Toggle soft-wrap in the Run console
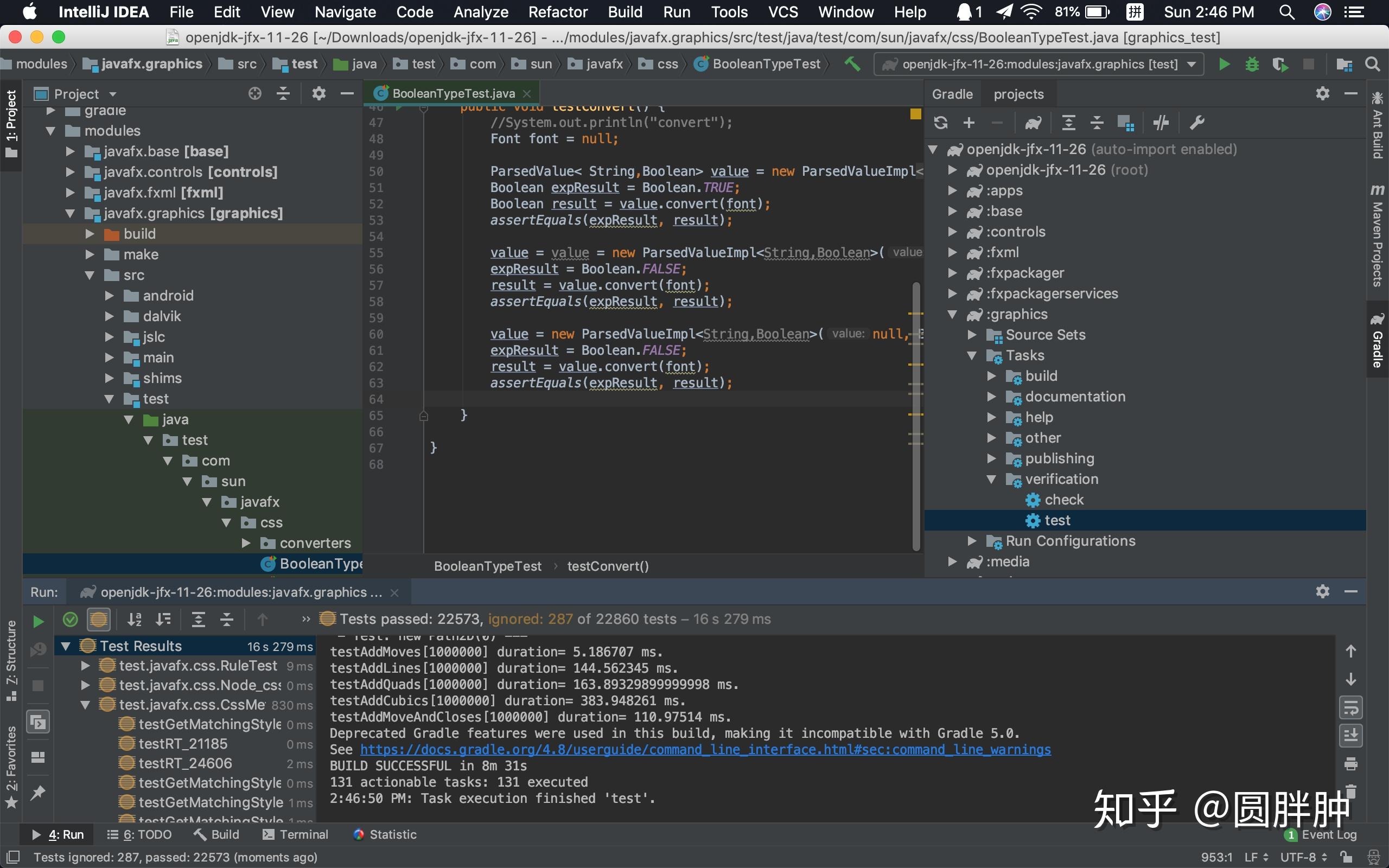 point(1350,708)
